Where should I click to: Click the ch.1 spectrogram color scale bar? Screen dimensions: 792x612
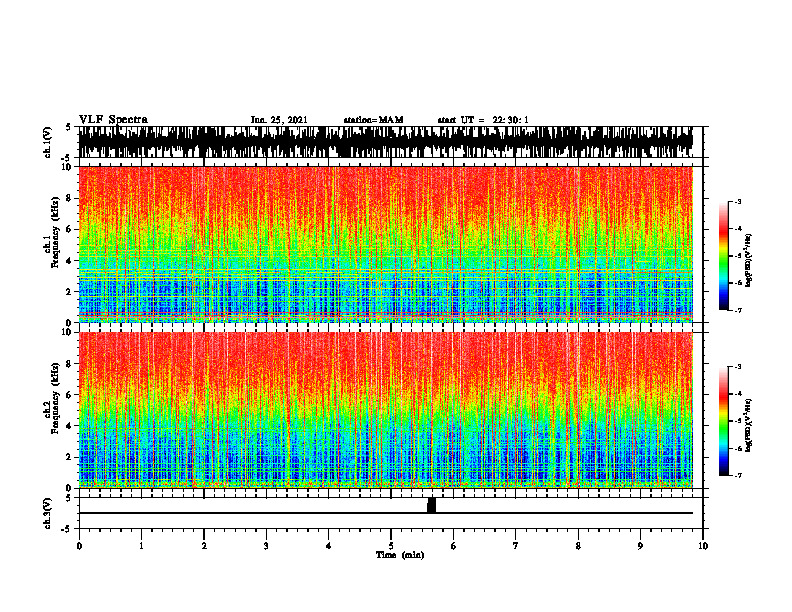pyautogui.click(x=723, y=256)
